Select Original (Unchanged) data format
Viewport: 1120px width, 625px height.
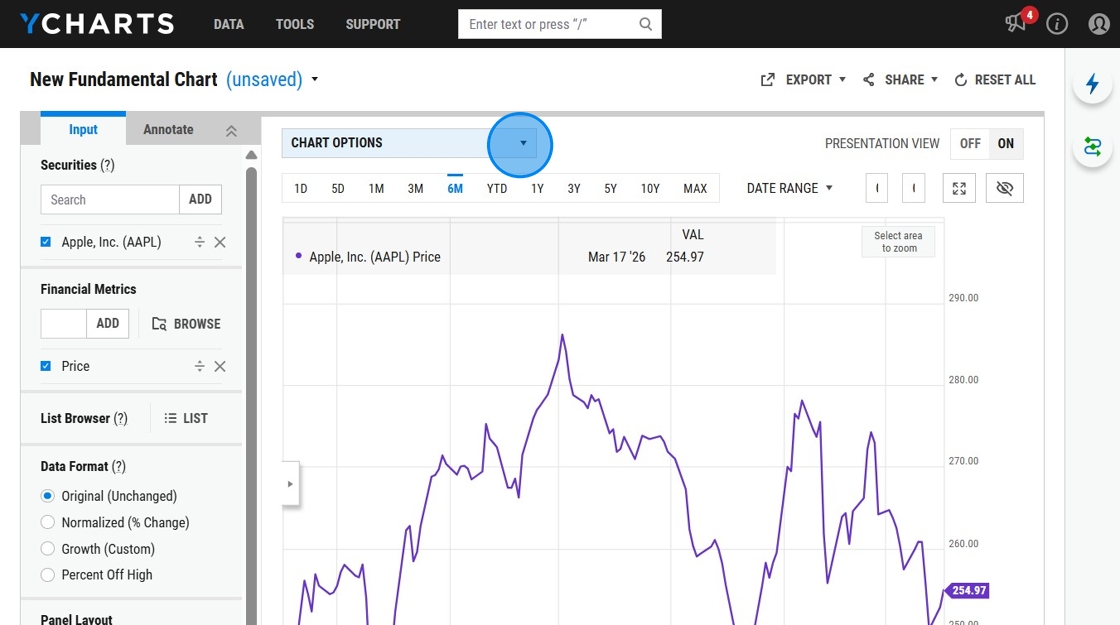pos(48,496)
